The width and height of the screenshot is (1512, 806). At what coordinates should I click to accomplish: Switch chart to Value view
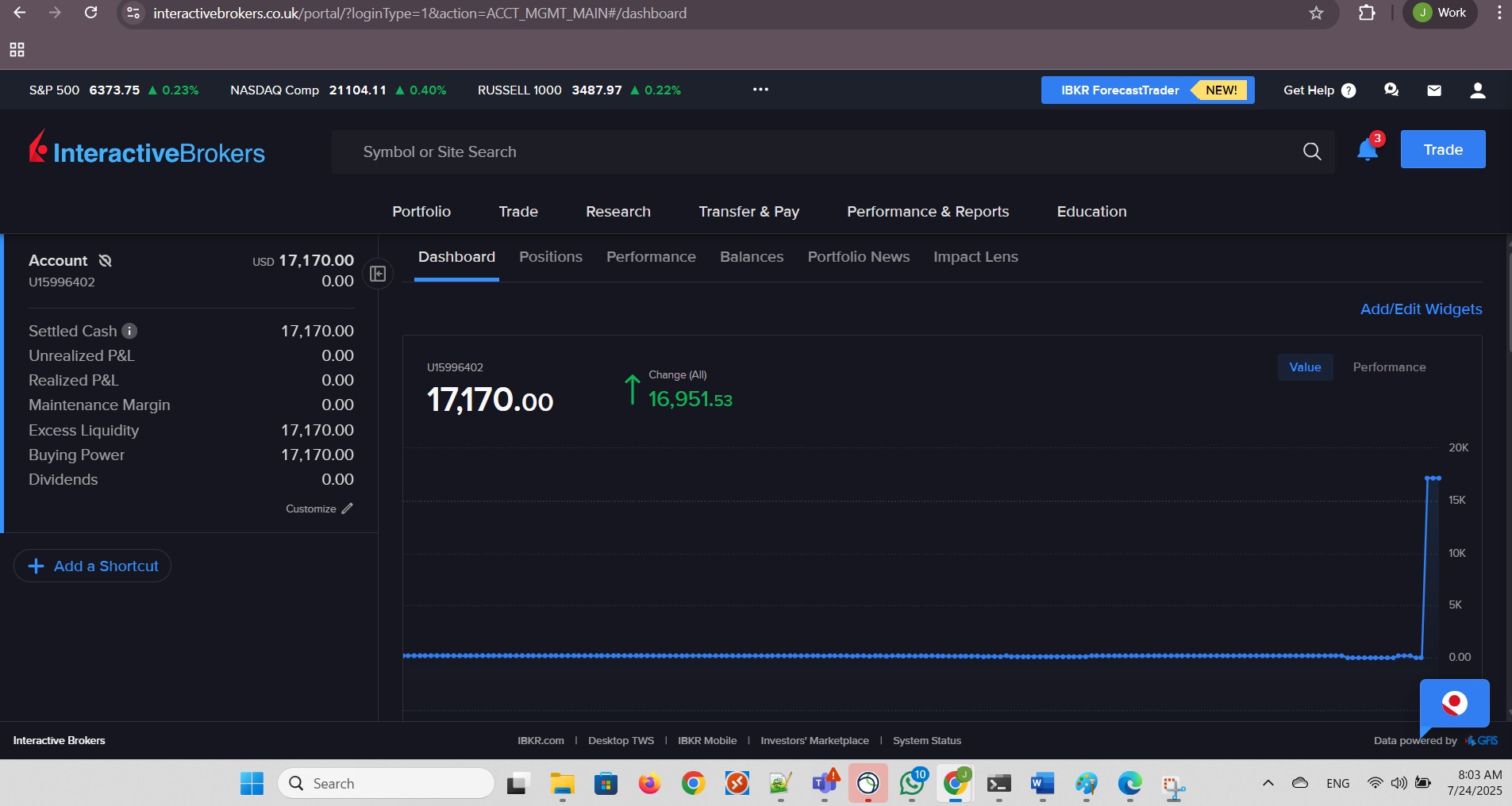[1305, 367]
